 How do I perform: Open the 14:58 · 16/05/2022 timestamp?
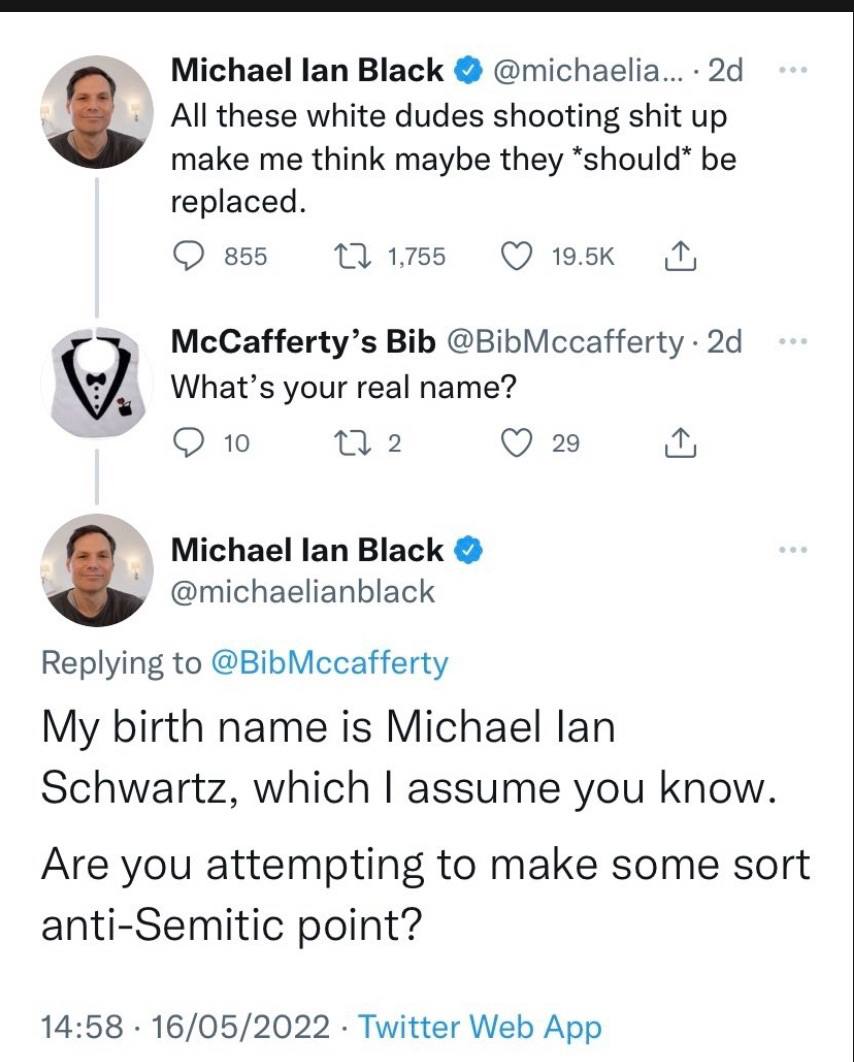[185, 1026]
